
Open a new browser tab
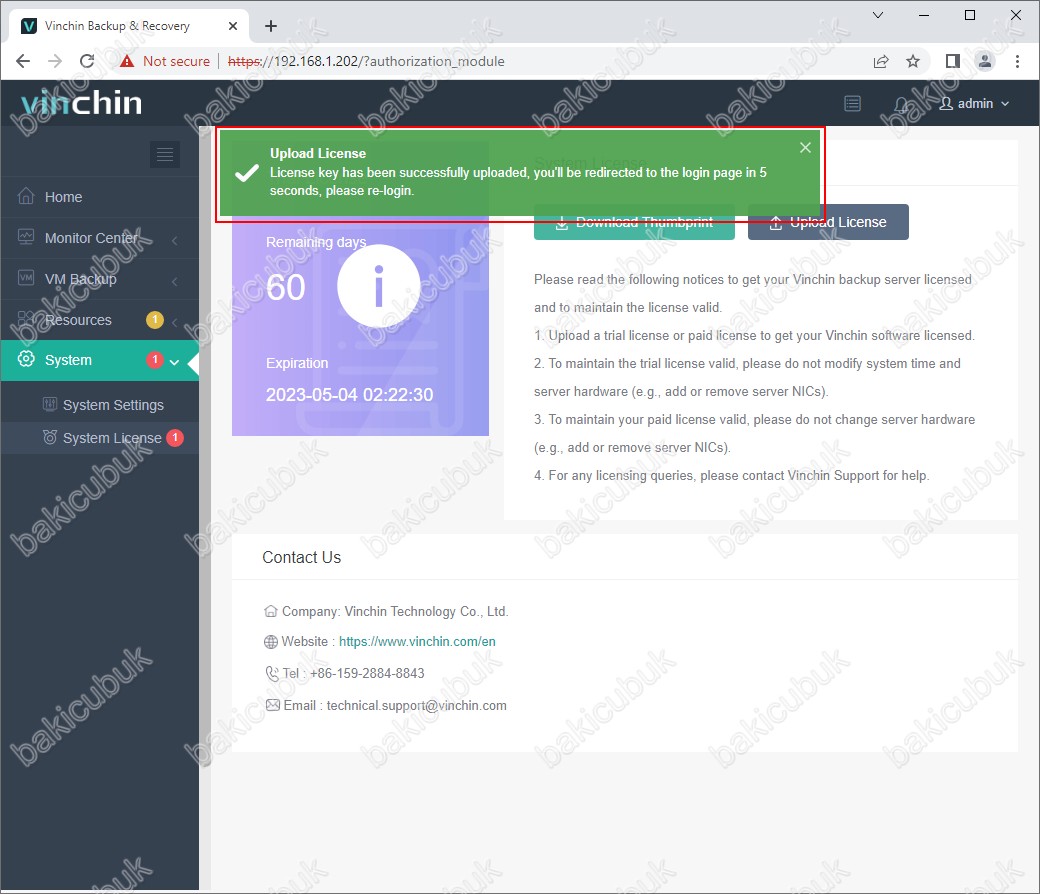click(271, 26)
